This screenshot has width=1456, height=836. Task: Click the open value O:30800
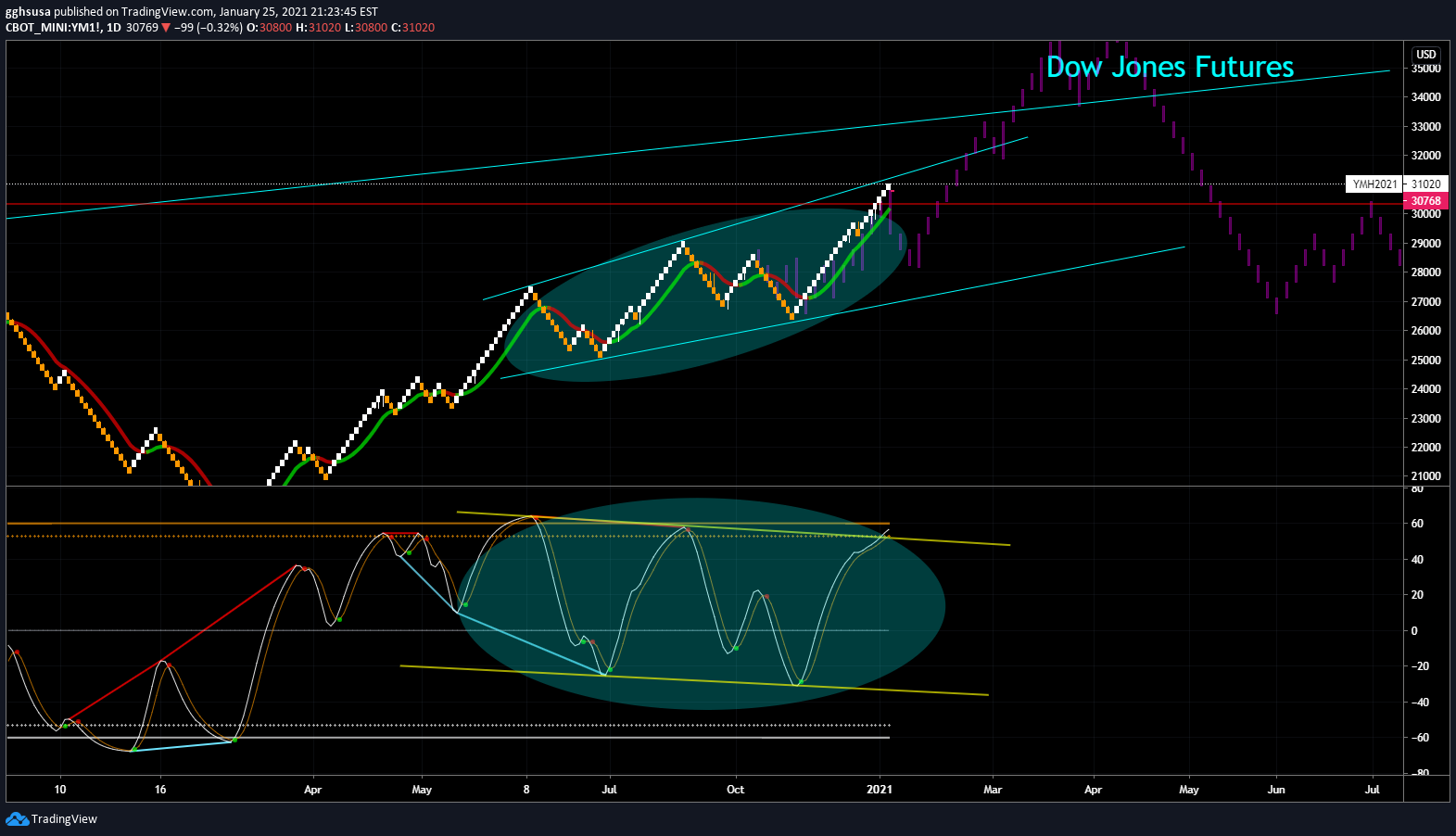click(x=269, y=28)
